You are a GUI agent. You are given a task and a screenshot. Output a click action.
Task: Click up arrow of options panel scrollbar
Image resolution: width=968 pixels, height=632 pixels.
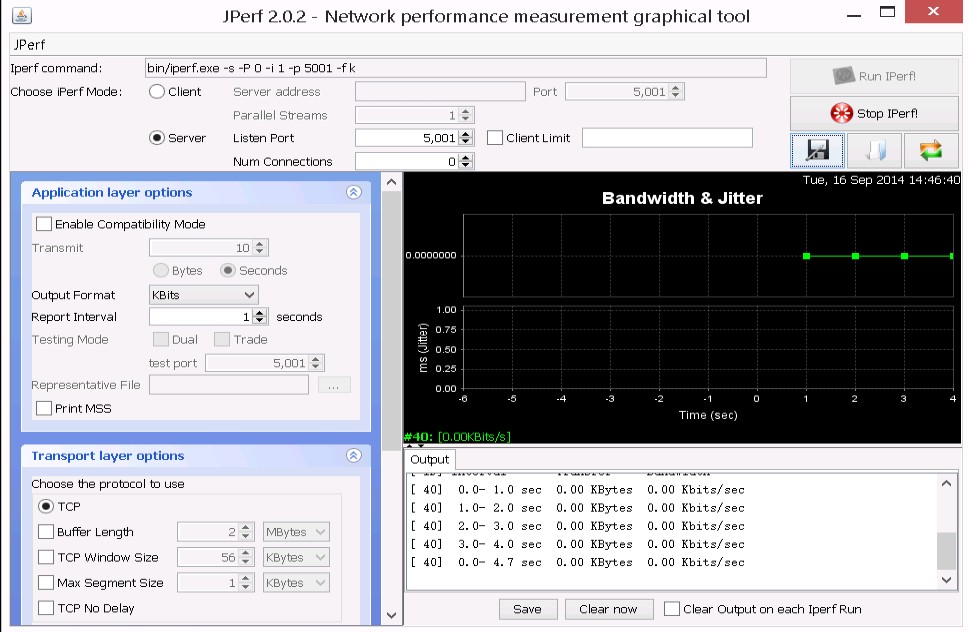tap(391, 182)
